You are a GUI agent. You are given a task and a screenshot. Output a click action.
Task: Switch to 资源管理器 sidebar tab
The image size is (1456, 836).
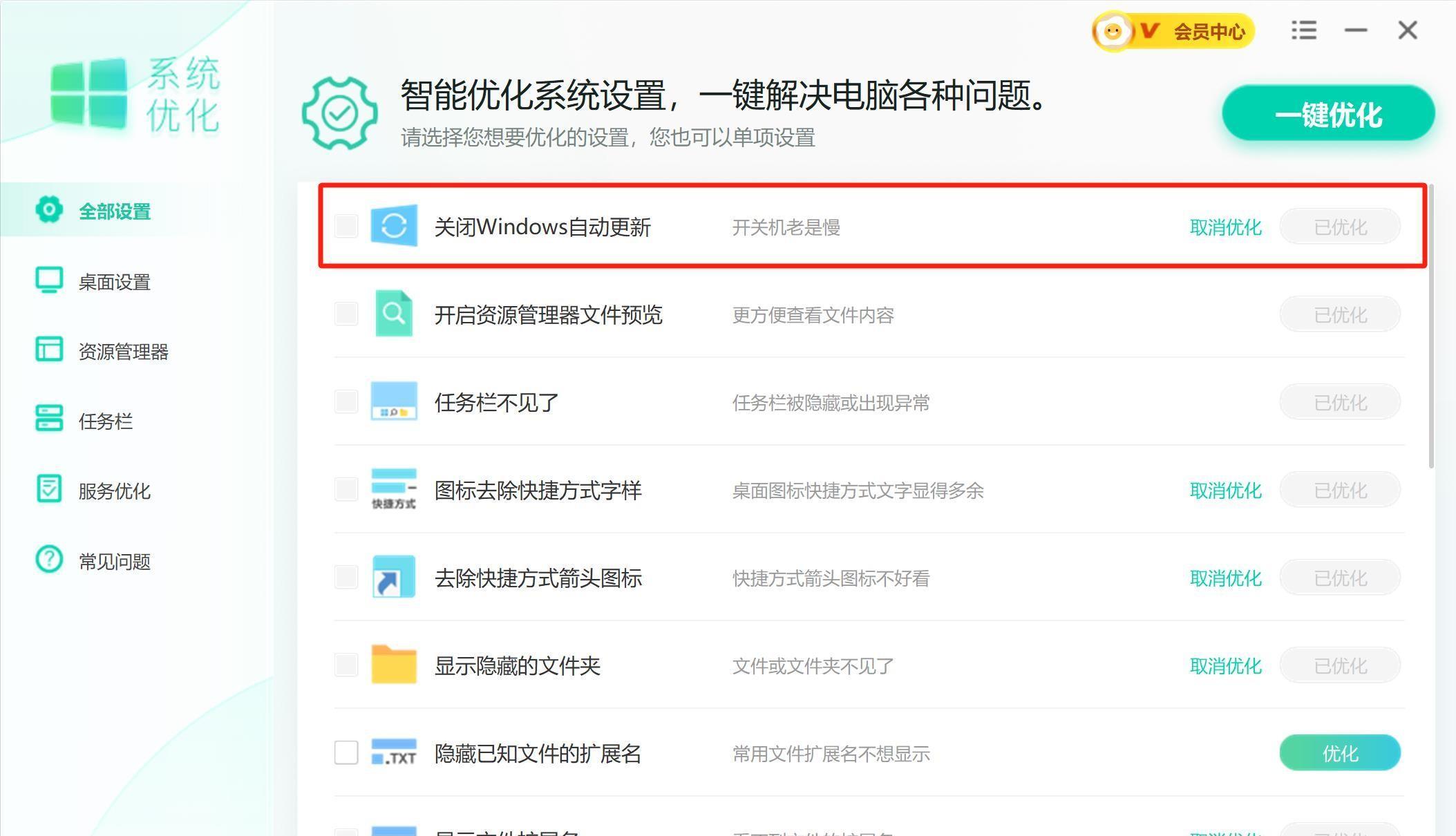click(137, 351)
